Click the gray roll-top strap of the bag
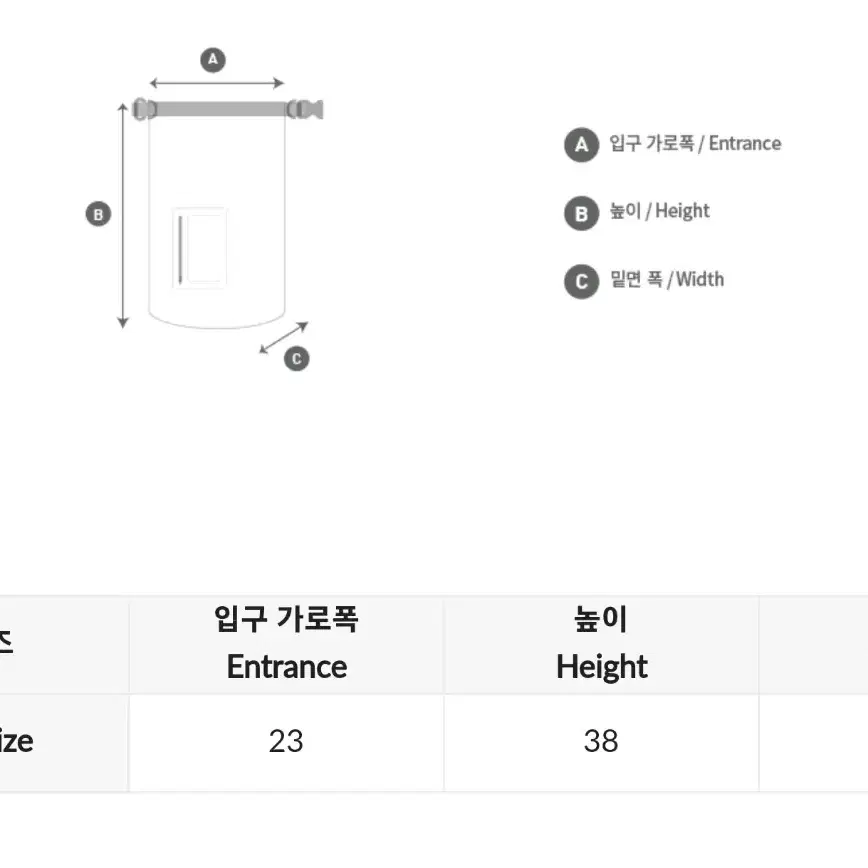The height and width of the screenshot is (868, 868). pos(221,109)
